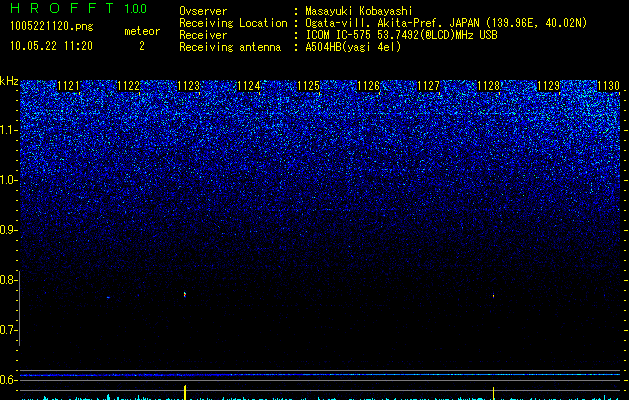Click observer name Masayuki Kobayashi
The width and height of the screenshot is (629, 400).
(x=359, y=11)
